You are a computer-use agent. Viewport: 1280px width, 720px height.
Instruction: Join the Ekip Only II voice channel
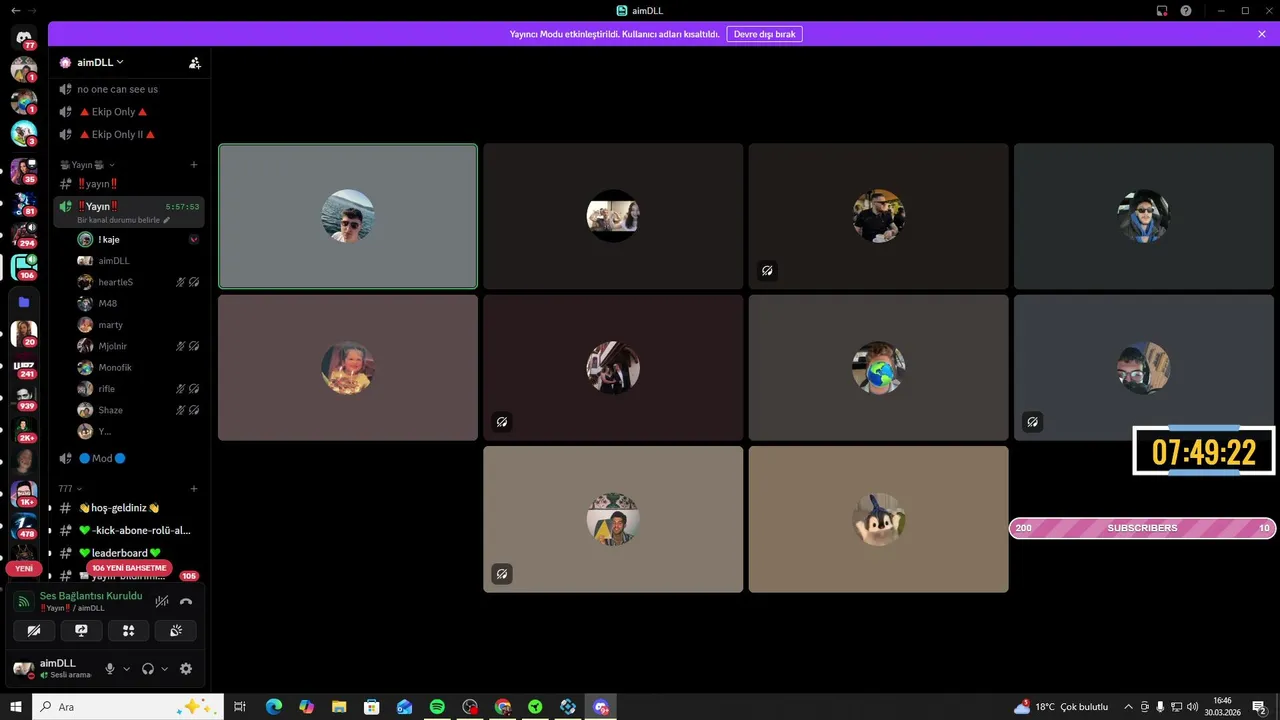click(x=128, y=134)
